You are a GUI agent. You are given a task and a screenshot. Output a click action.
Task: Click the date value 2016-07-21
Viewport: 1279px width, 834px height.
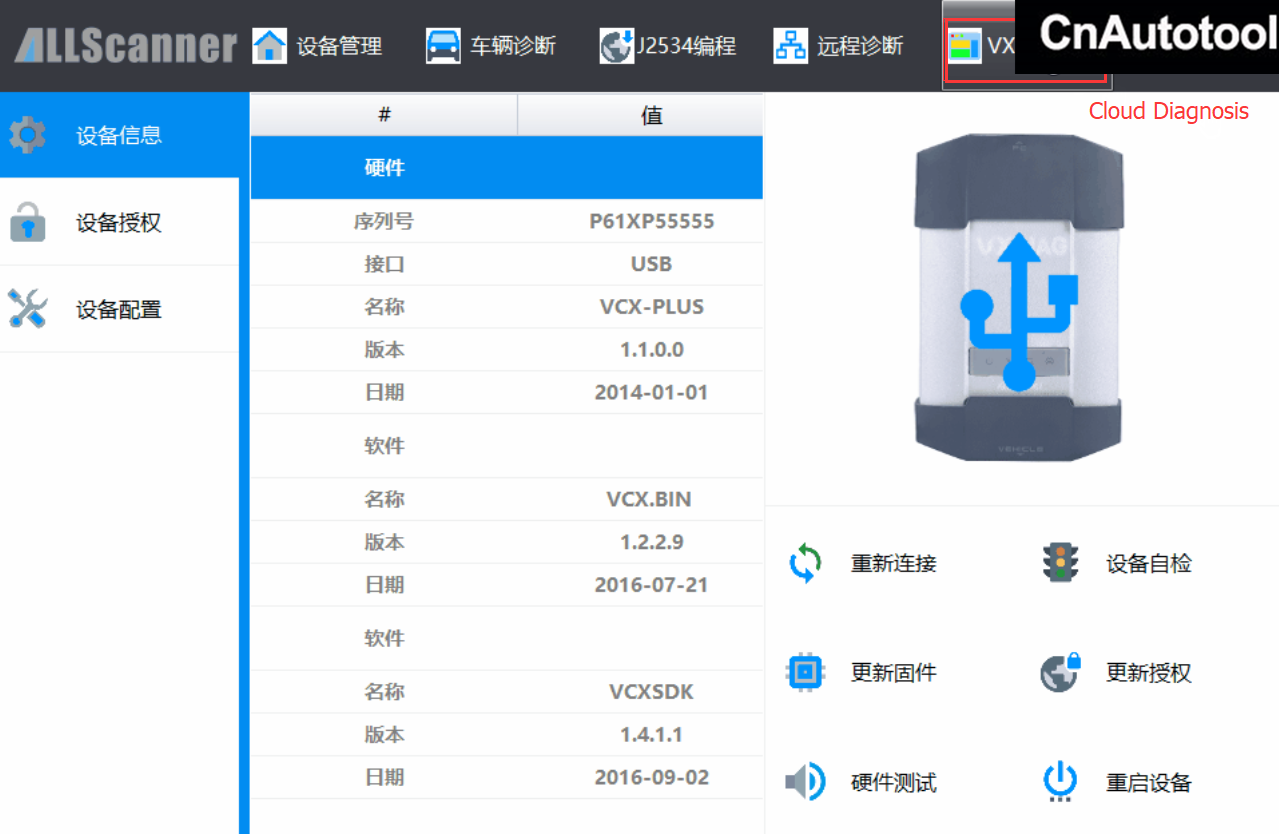click(652, 584)
